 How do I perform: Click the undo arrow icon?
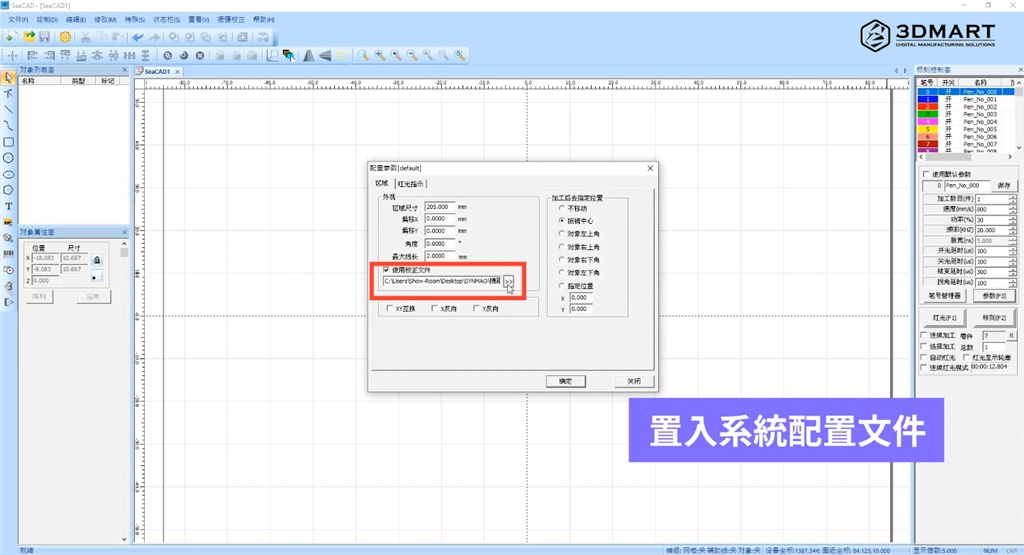tap(139, 37)
